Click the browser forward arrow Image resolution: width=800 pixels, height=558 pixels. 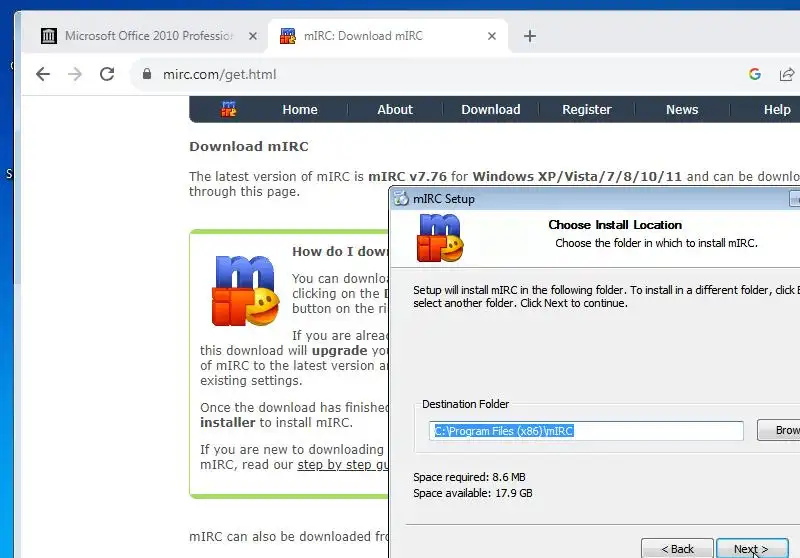[74, 74]
